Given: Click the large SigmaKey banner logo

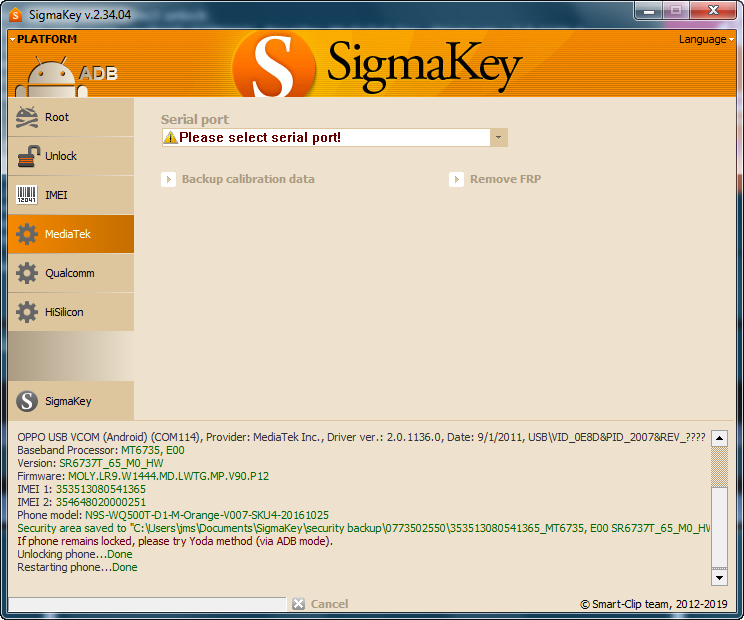Looking at the screenshot, I should (x=377, y=65).
